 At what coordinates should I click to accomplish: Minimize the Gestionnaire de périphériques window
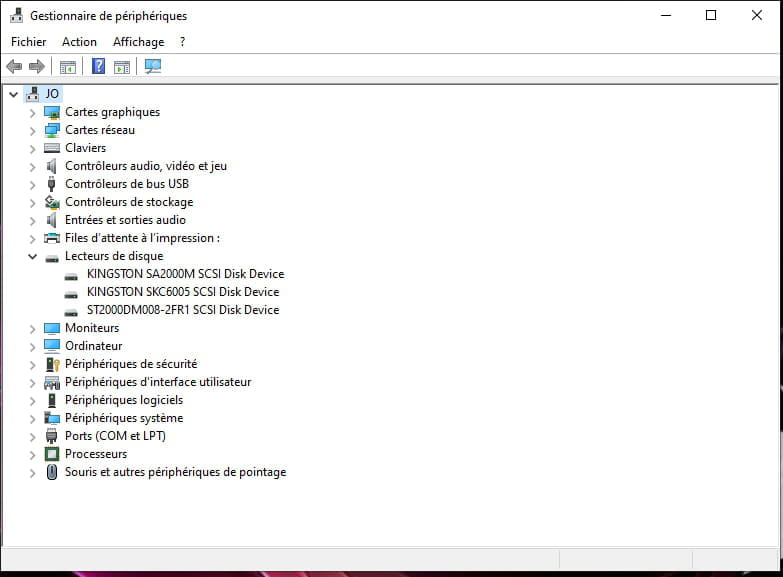coord(666,15)
